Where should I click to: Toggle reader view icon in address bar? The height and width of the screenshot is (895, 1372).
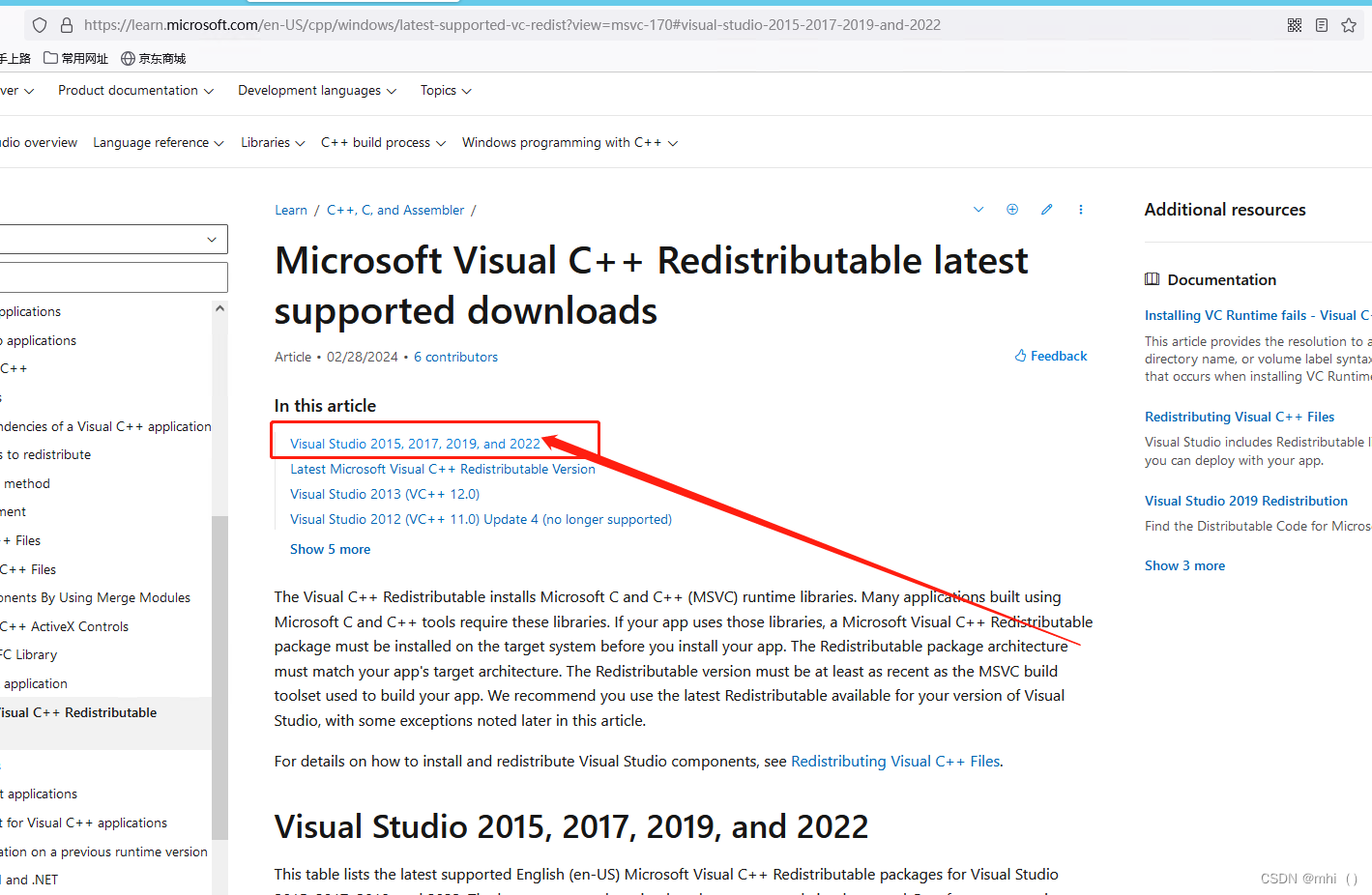click(x=1322, y=25)
